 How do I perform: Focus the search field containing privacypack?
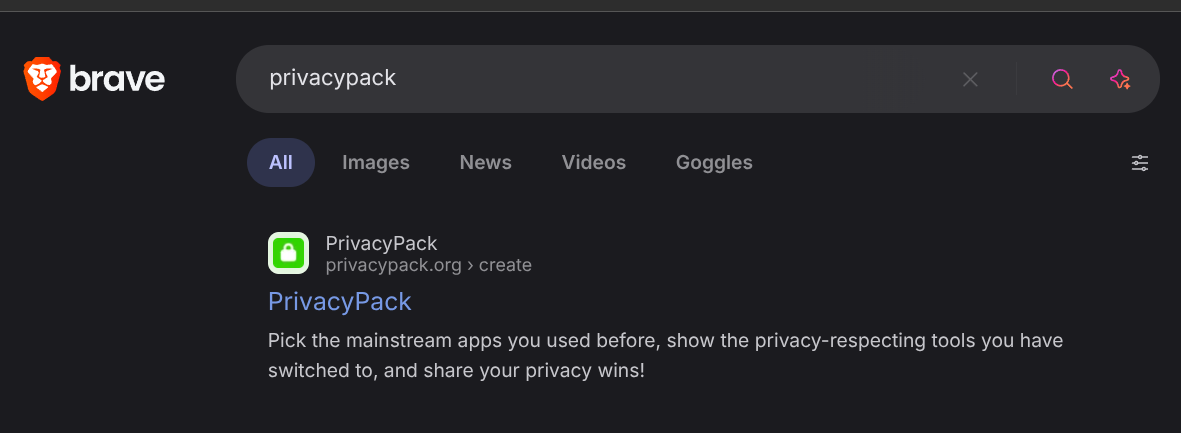(x=333, y=78)
